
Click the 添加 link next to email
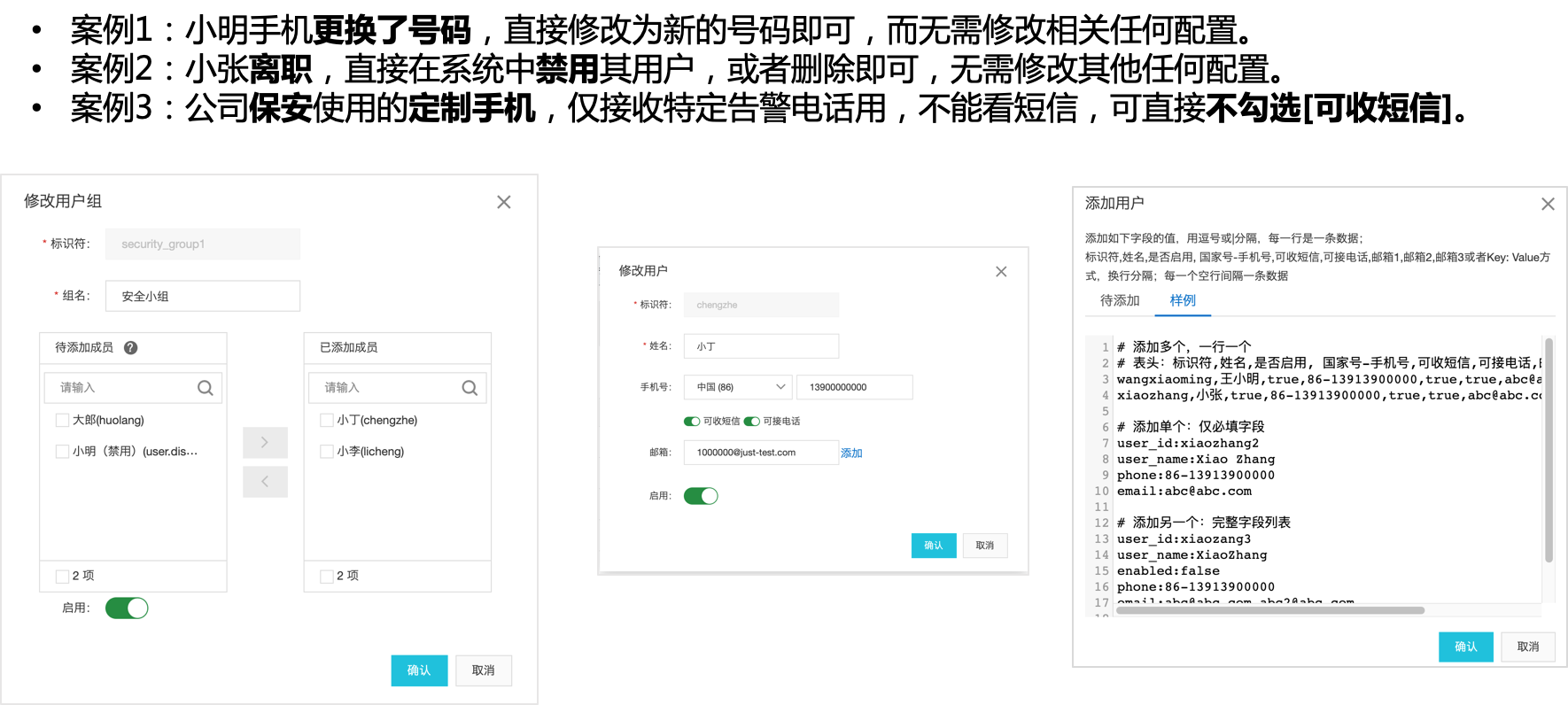pos(851,453)
